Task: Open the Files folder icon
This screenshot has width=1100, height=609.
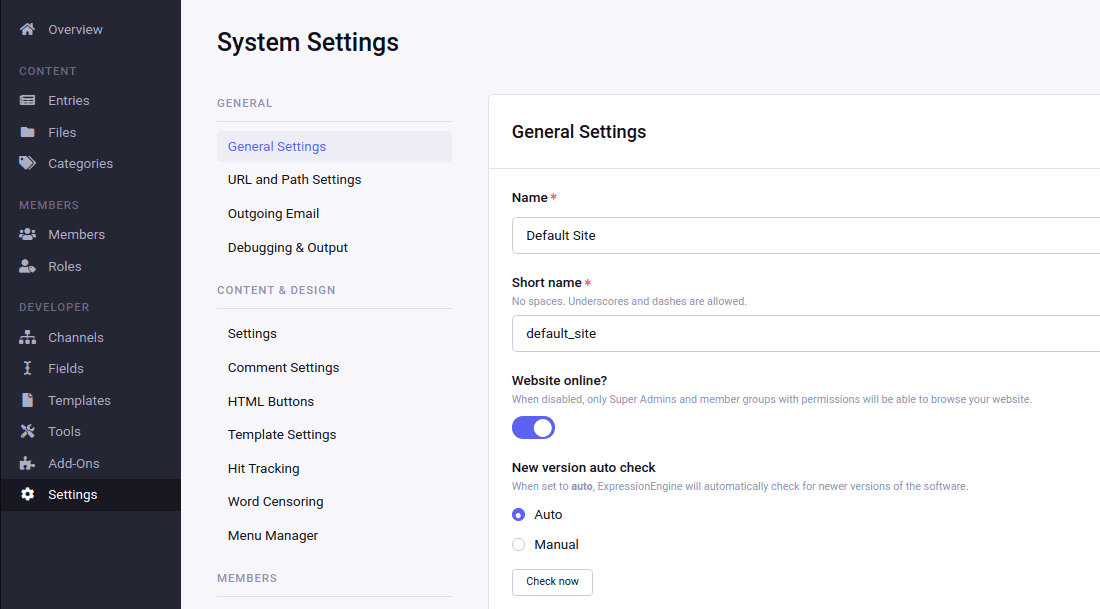Action: tap(27, 131)
